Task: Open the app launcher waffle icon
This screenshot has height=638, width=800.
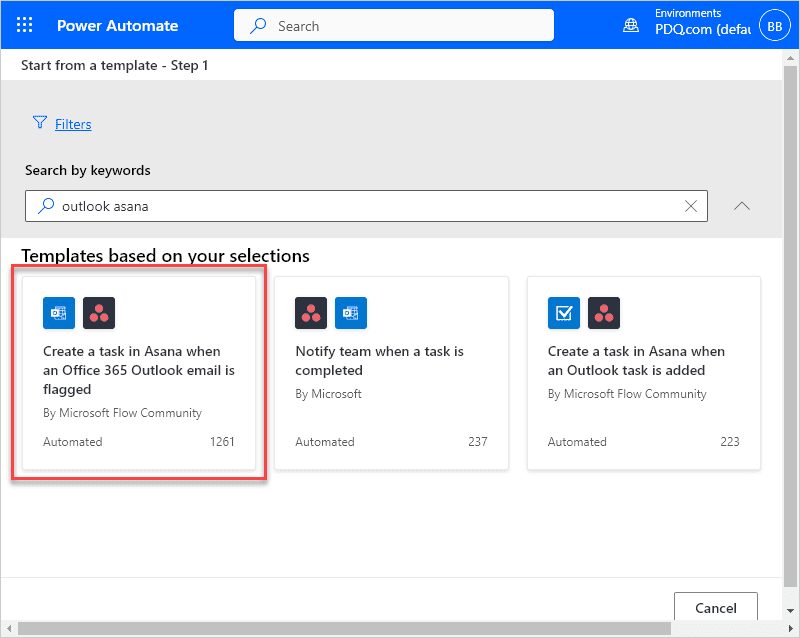Action: click(x=25, y=25)
